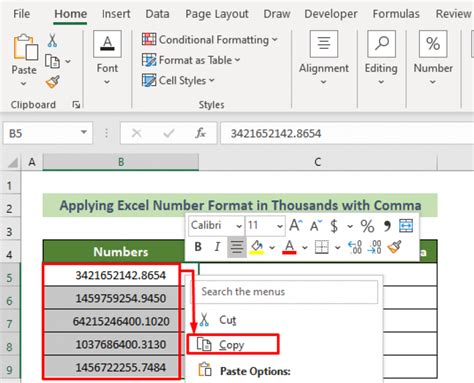Click Format Painter in mini toolbar

tap(394, 247)
